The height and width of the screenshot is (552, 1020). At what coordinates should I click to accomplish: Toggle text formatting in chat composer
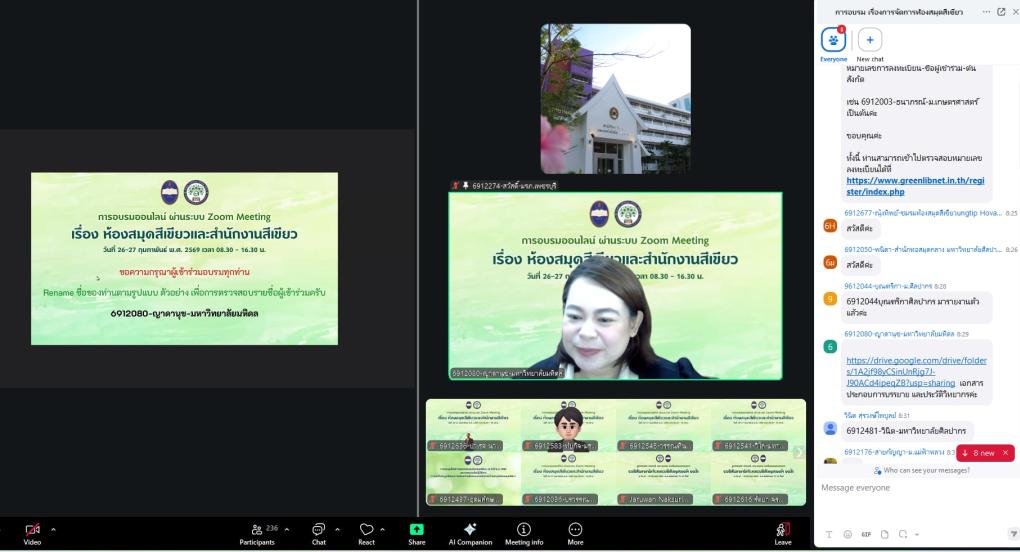830,534
